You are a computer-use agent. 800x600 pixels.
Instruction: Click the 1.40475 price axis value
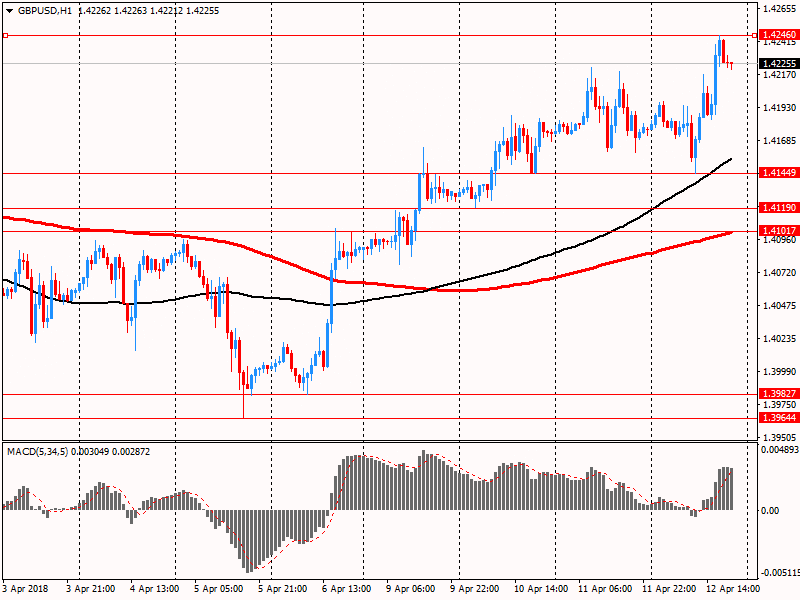pos(780,306)
